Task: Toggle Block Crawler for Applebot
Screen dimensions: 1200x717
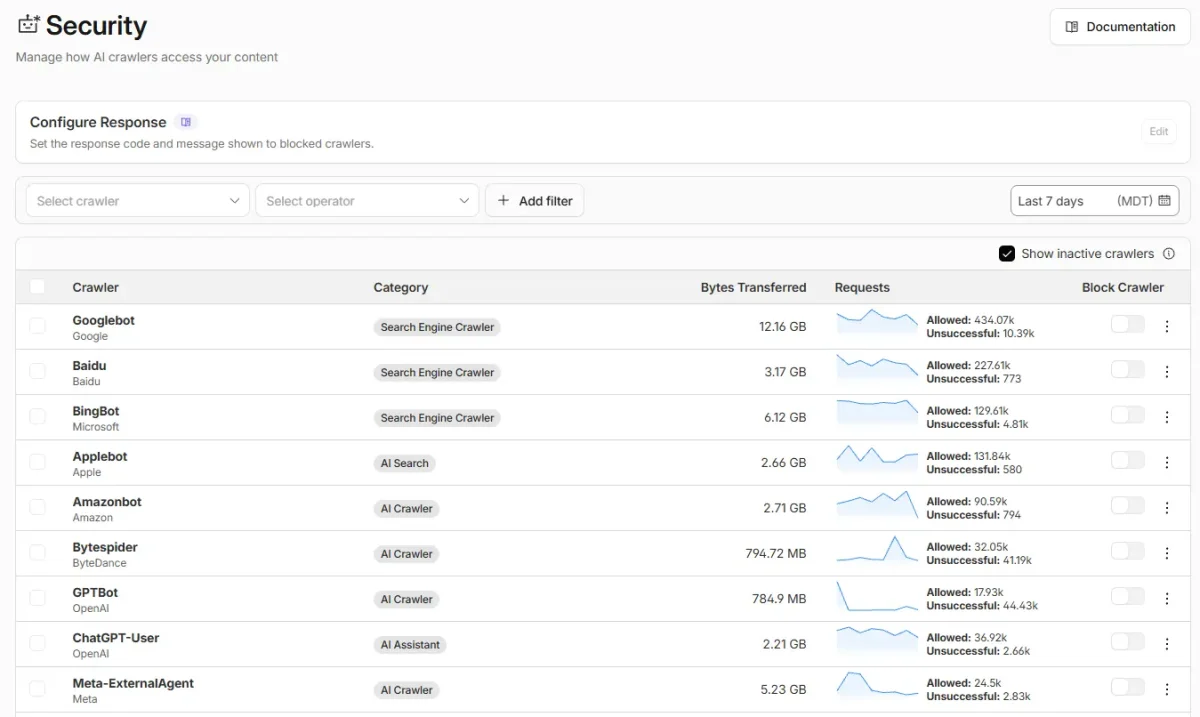Action: click(1127, 460)
